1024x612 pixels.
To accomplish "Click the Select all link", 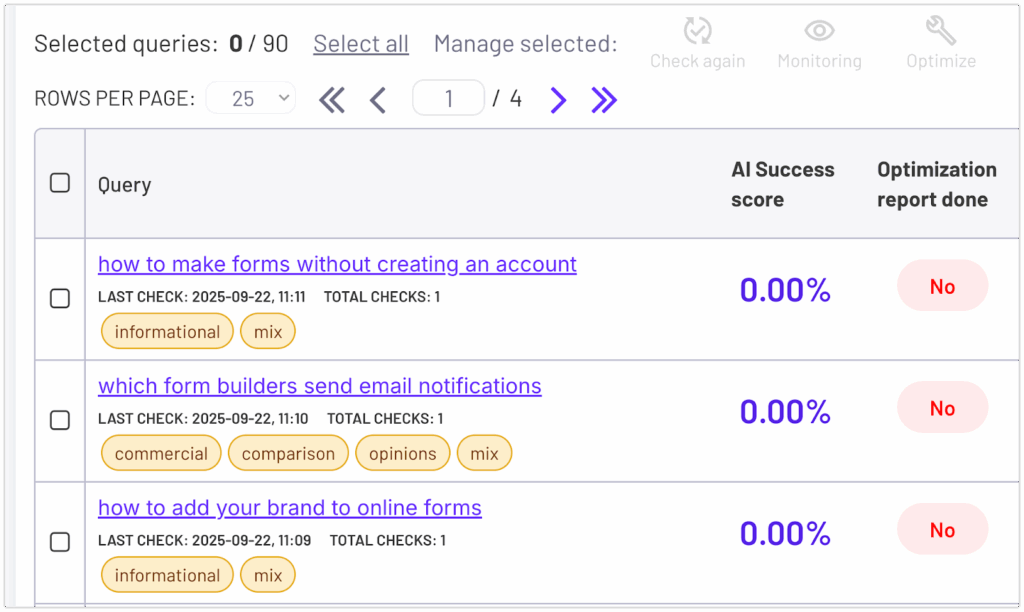I will click(361, 44).
